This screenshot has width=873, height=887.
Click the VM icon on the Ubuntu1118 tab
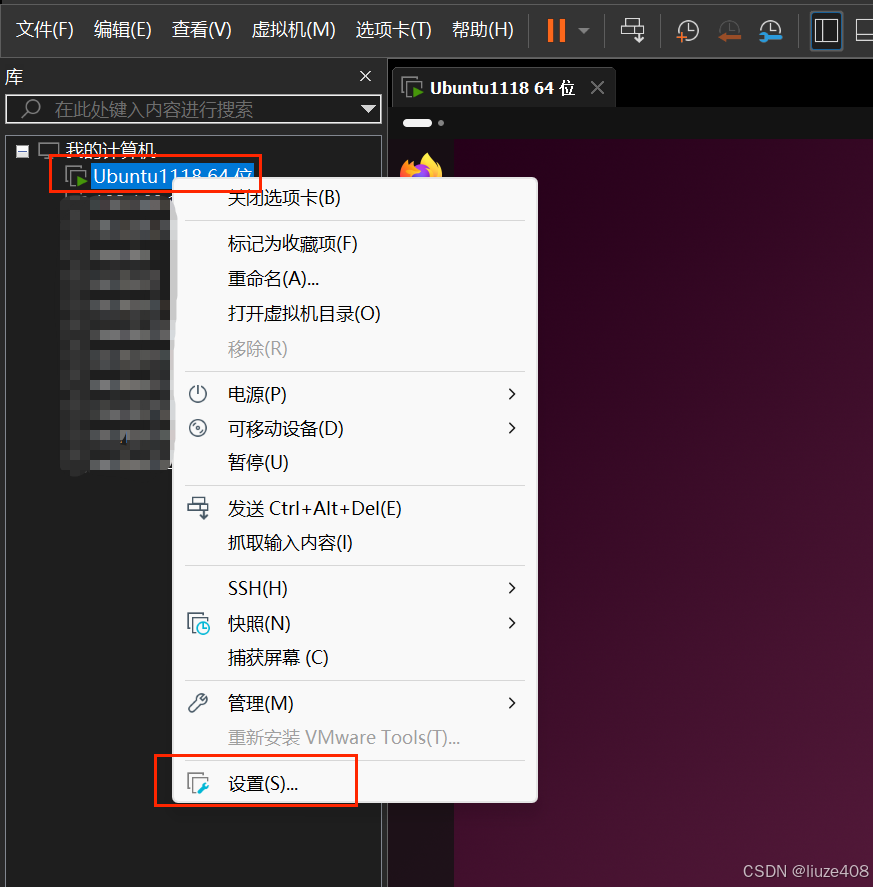(x=412, y=88)
